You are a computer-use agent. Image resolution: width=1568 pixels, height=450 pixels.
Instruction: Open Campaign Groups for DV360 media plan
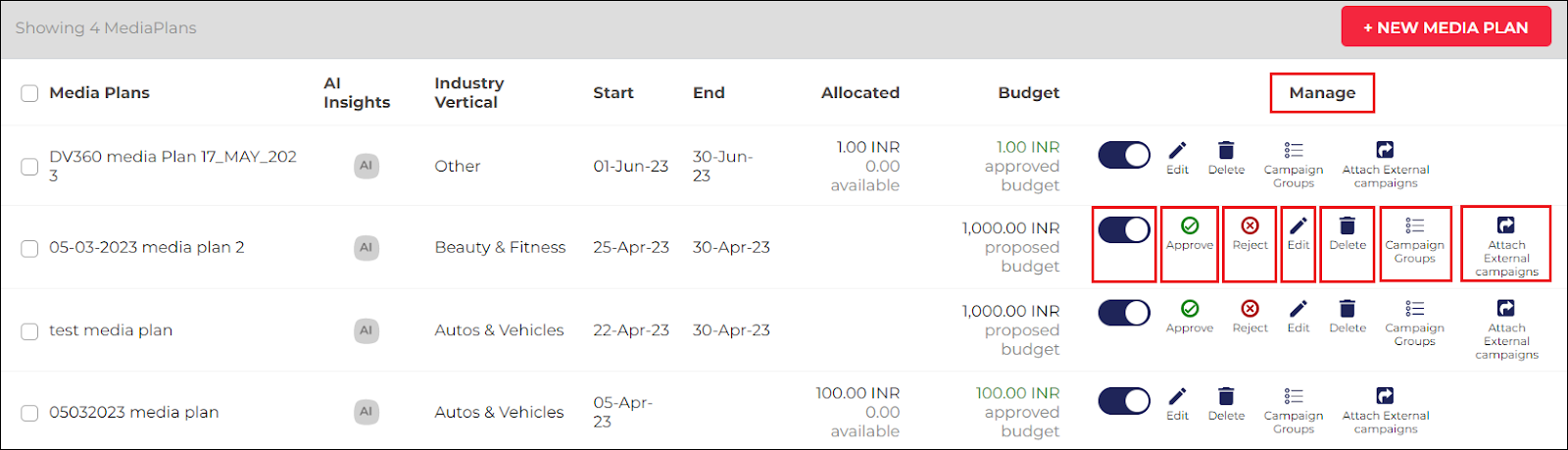(1294, 165)
